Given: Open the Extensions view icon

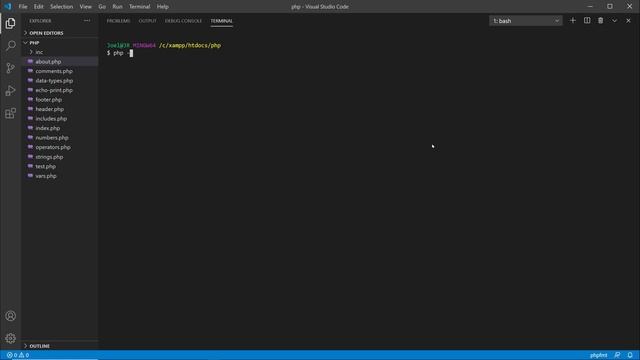Looking at the screenshot, I should click(11, 113).
